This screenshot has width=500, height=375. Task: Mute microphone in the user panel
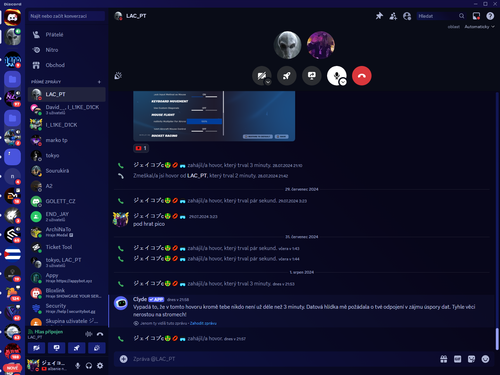[x=78, y=366]
